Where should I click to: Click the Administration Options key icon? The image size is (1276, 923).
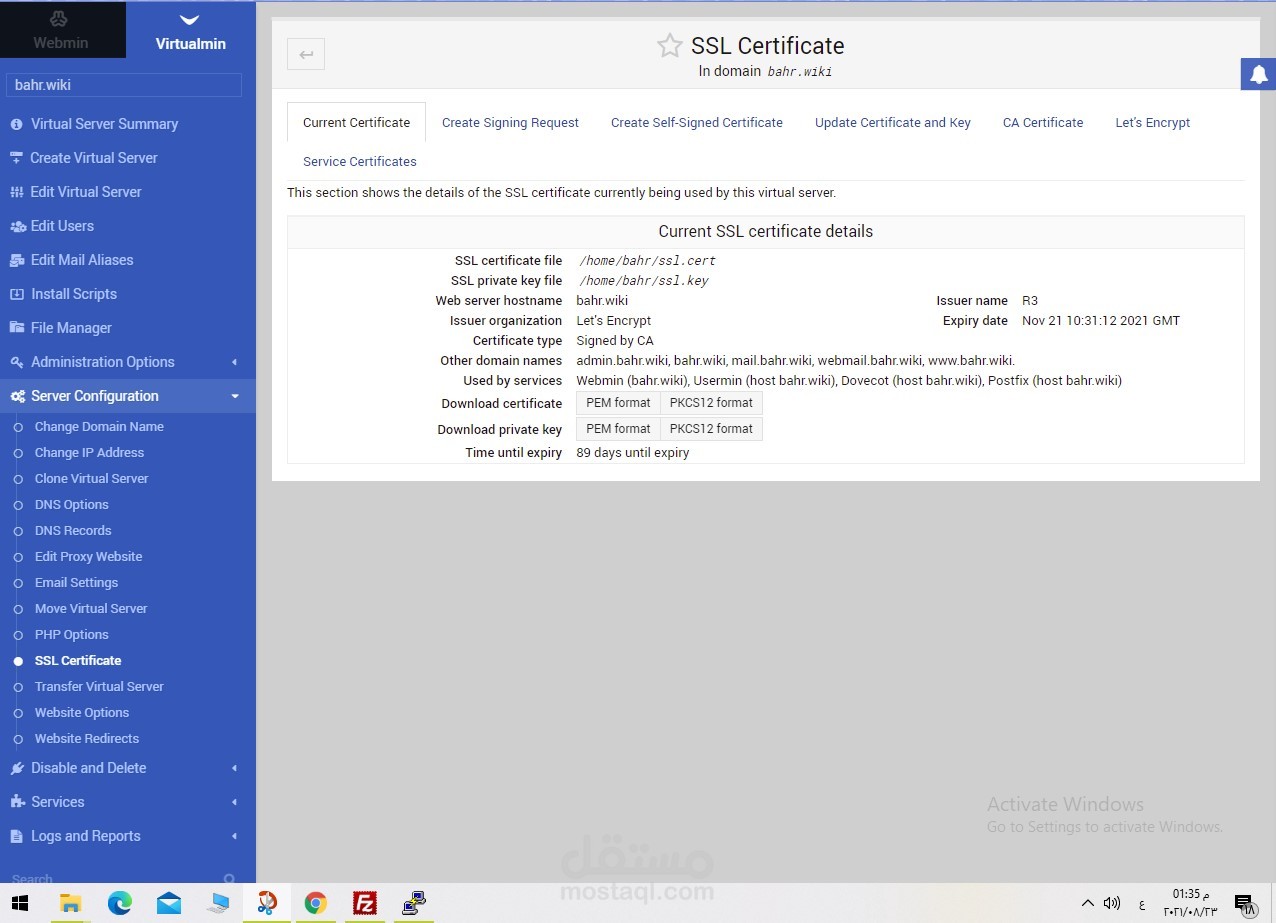(16, 362)
